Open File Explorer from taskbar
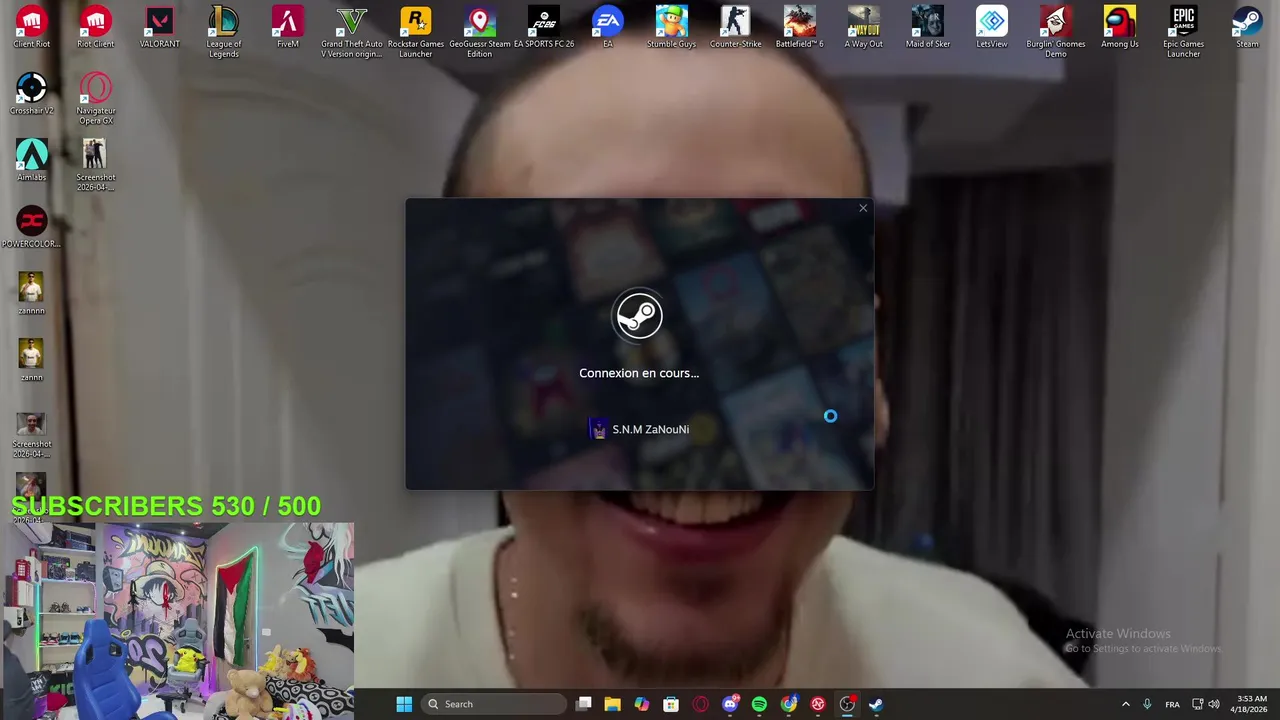 tap(612, 704)
